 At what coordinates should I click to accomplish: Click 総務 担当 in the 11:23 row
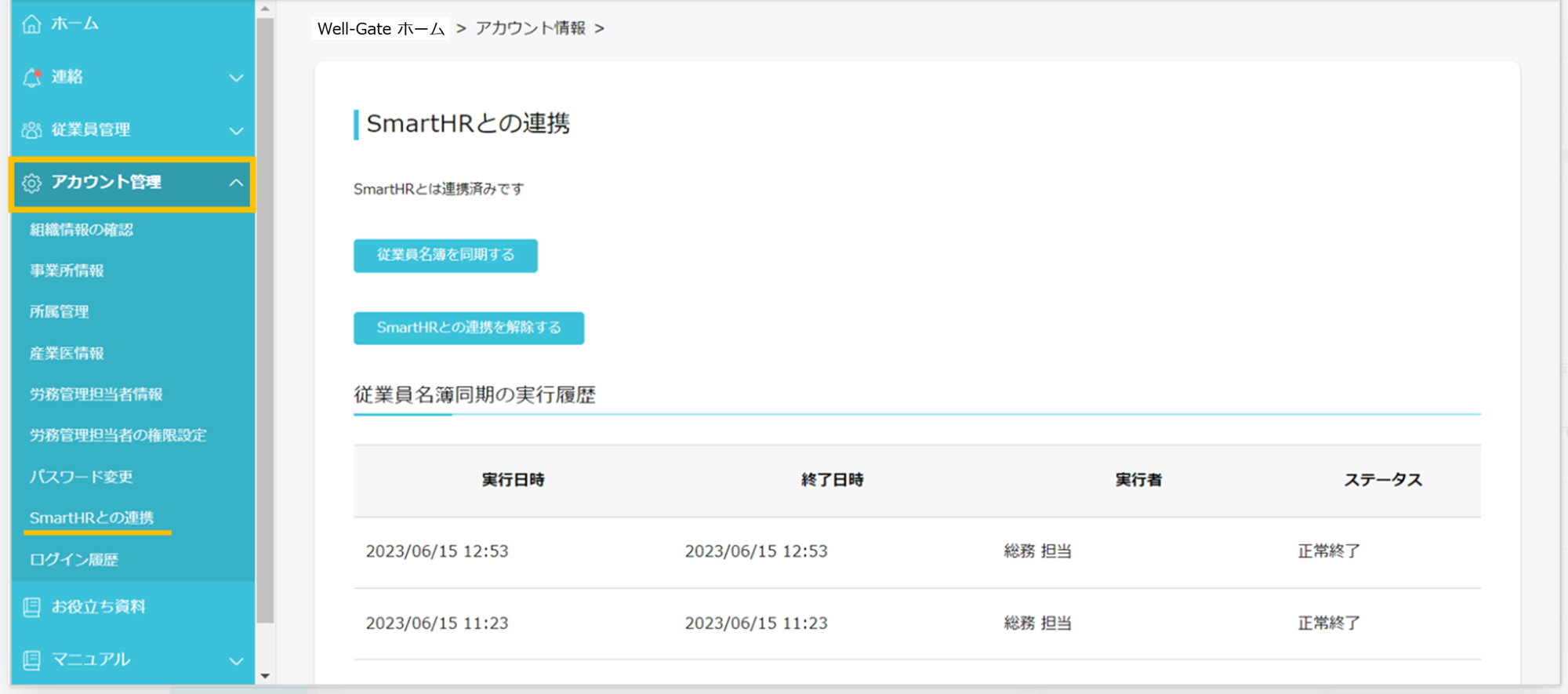point(1038,623)
